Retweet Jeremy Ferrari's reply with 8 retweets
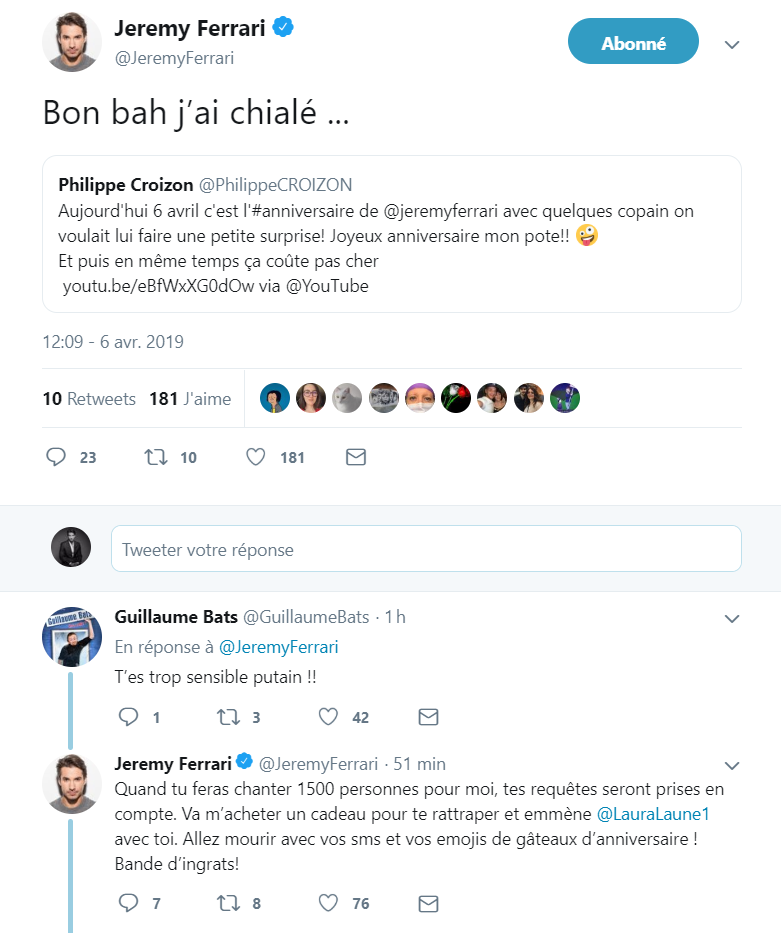This screenshot has width=781, height=933. (228, 903)
